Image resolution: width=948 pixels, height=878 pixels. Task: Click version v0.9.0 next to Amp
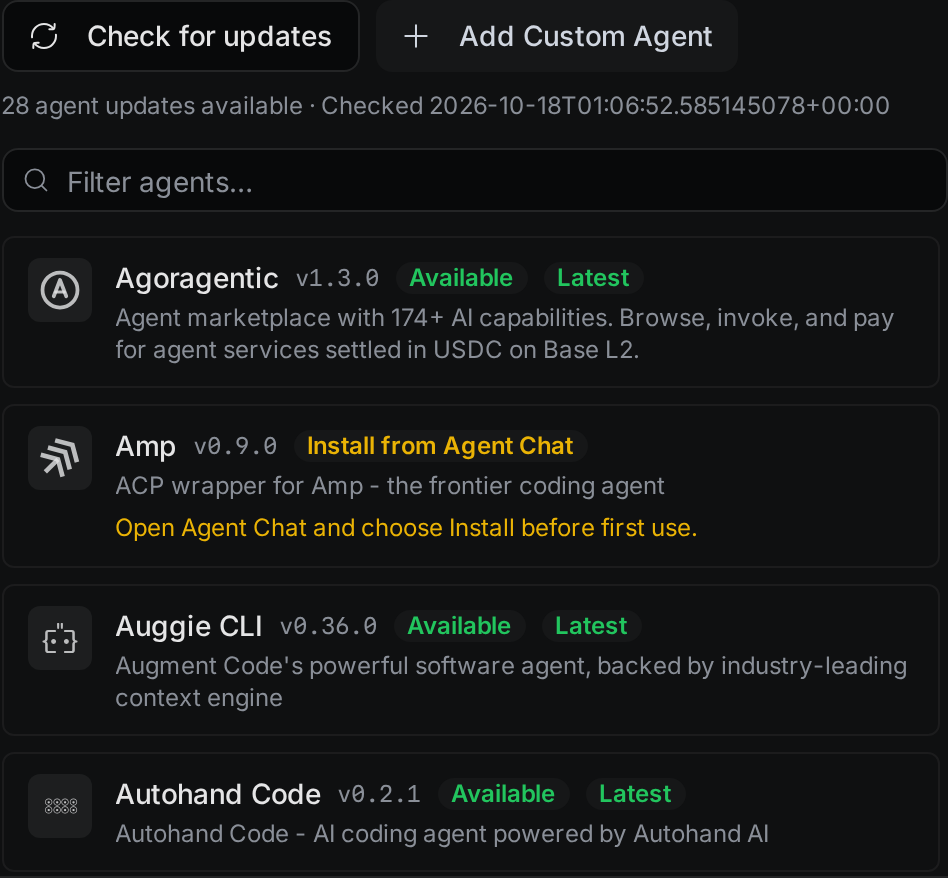tap(235, 447)
